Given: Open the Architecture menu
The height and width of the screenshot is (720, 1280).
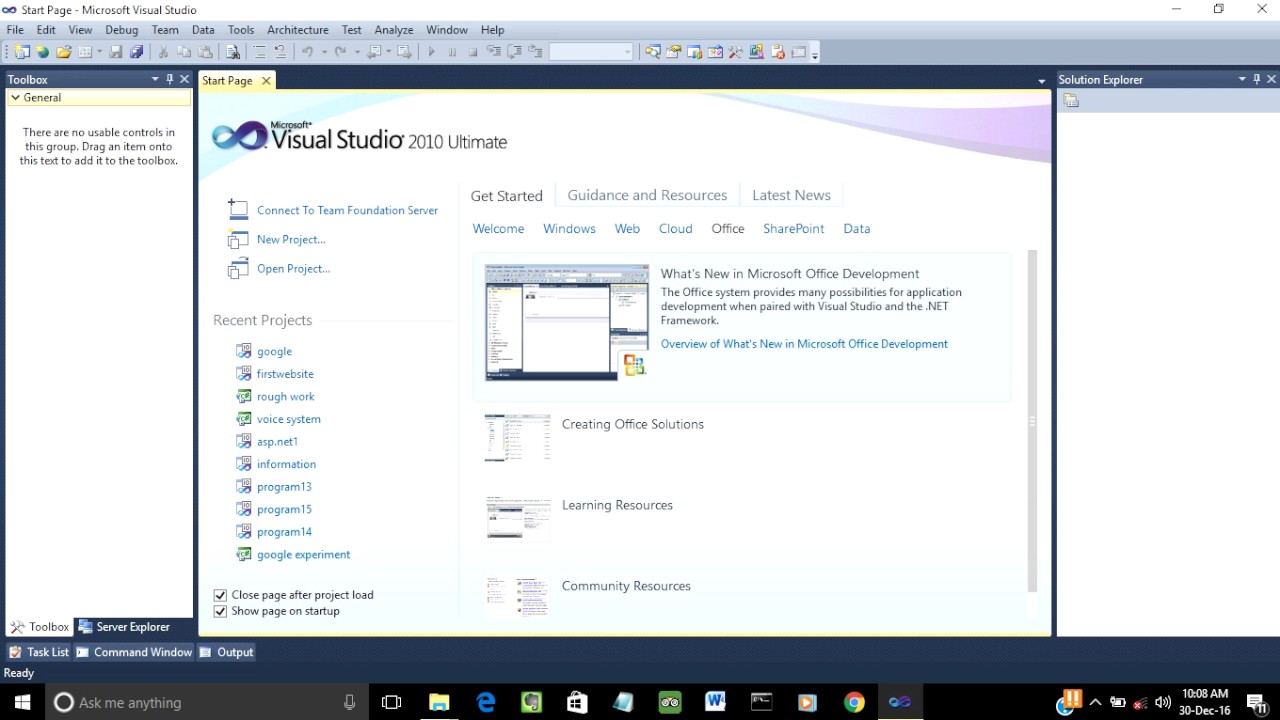Looking at the screenshot, I should point(298,30).
